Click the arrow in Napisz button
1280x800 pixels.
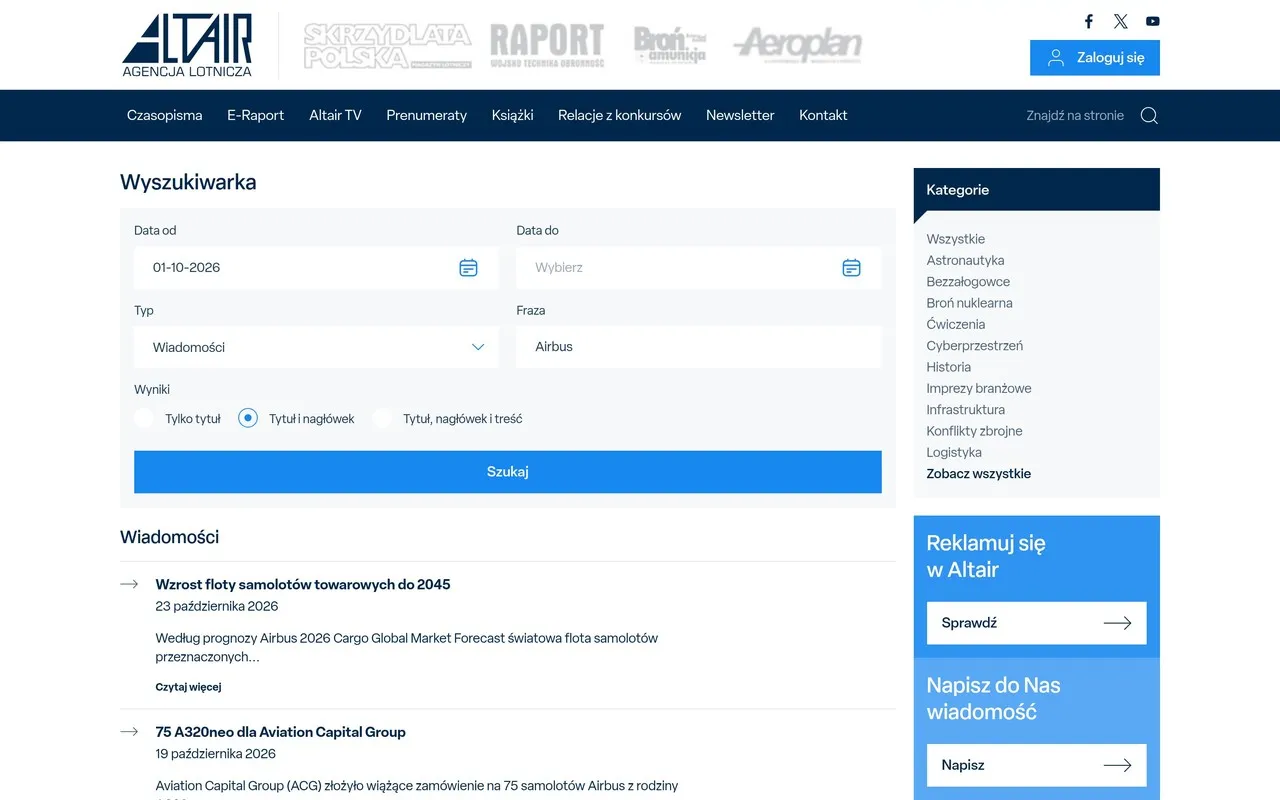pos(1117,765)
